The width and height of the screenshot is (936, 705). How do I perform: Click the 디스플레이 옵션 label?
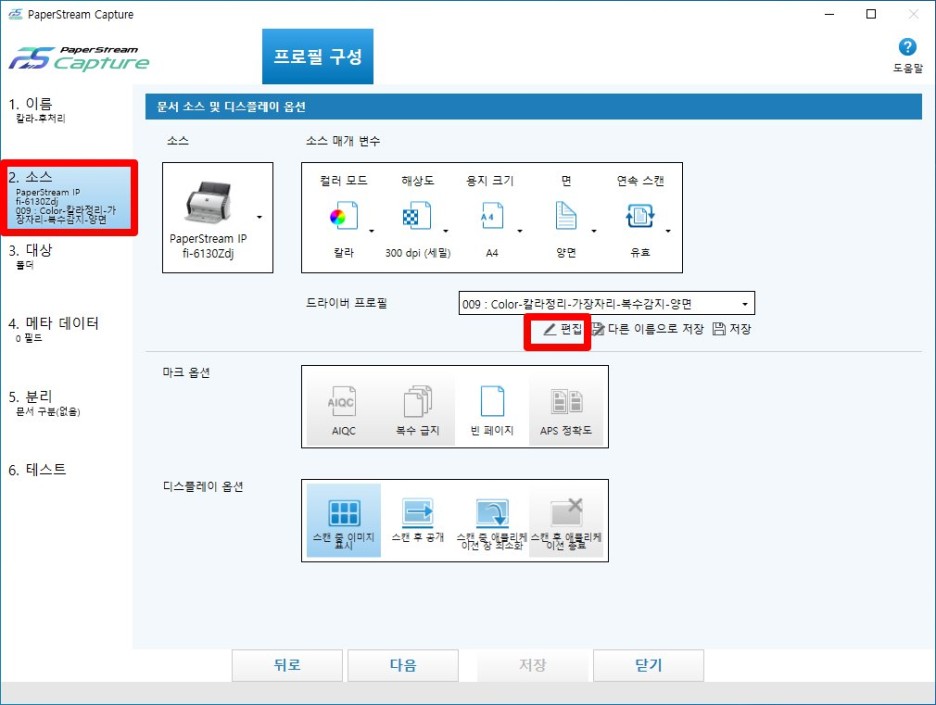pos(203,487)
